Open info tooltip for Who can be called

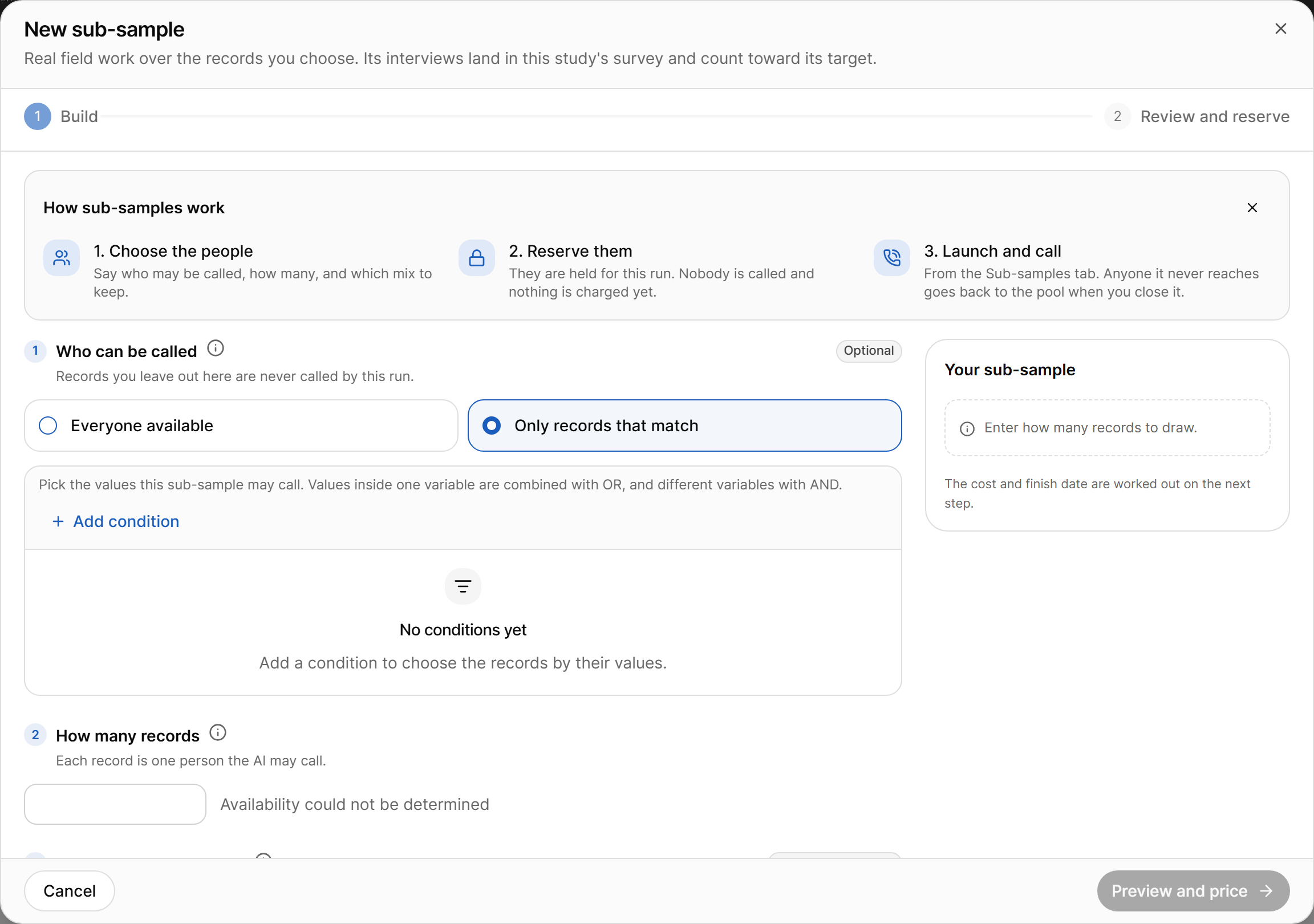pos(215,348)
